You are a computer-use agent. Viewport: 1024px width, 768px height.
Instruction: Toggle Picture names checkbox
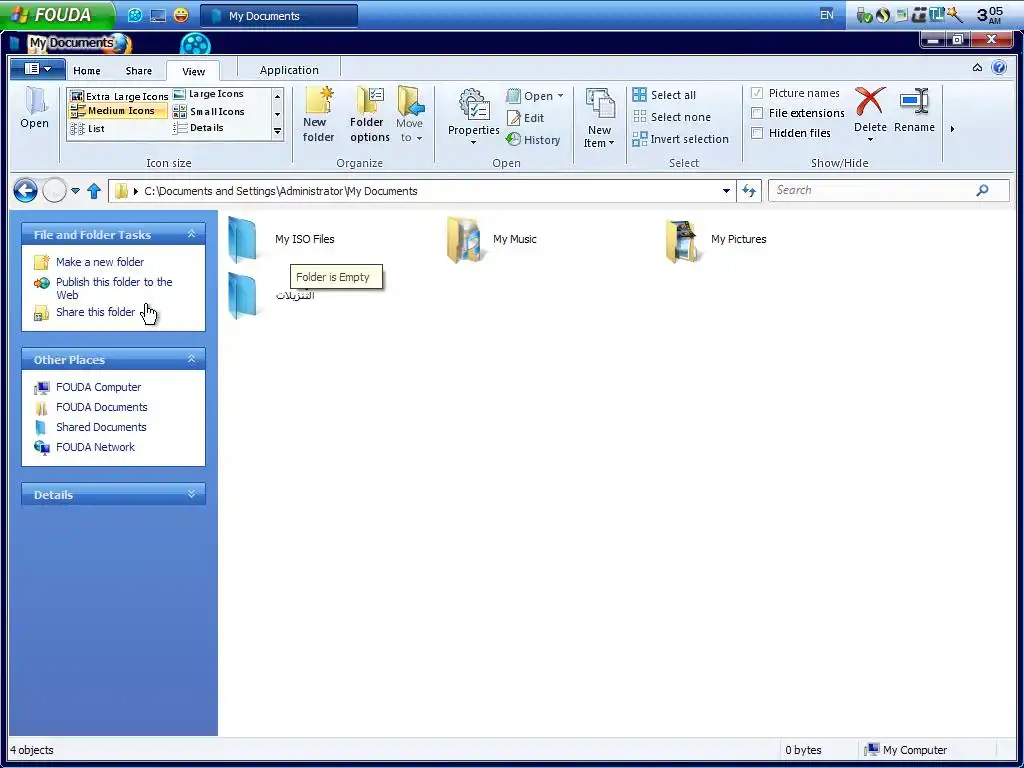757,93
